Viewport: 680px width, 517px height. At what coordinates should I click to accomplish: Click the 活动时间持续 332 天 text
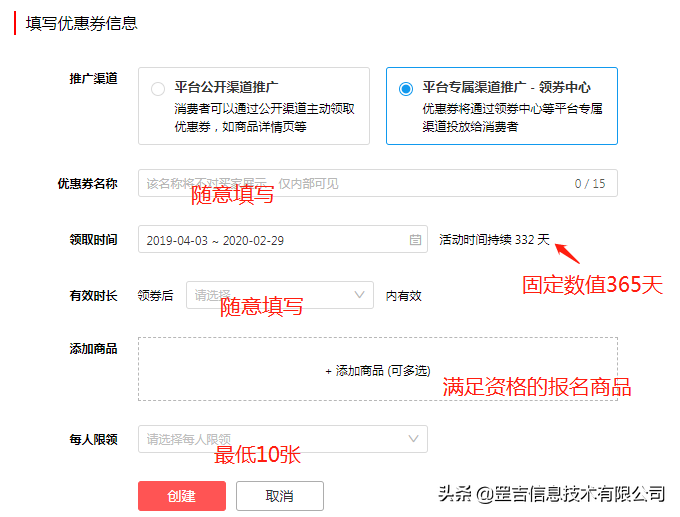(x=494, y=239)
